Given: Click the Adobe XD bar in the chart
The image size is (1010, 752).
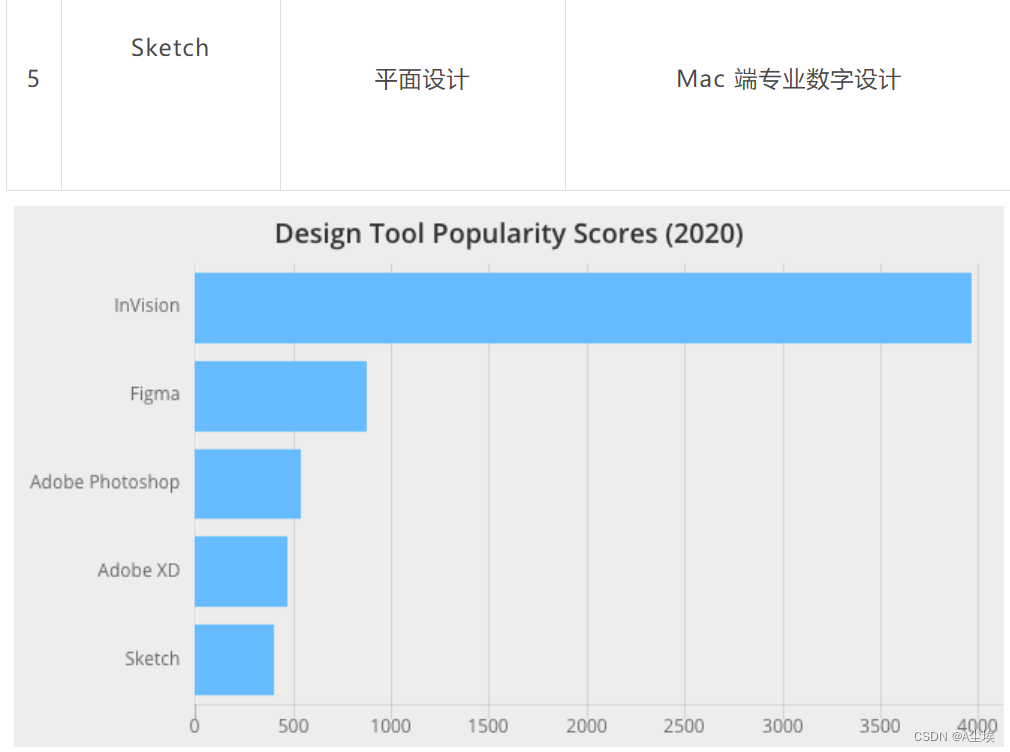Looking at the screenshot, I should (241, 572).
